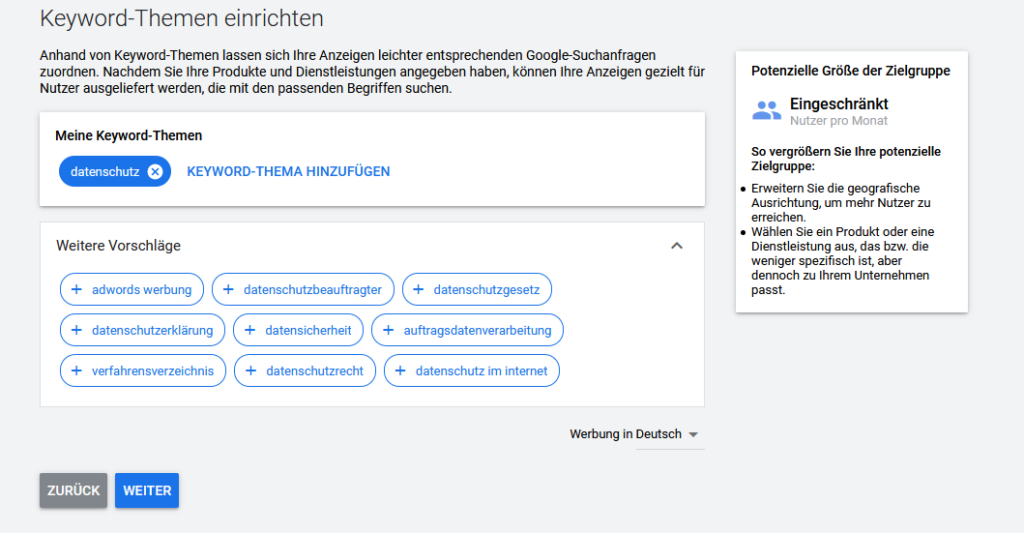Image resolution: width=1024 pixels, height=533 pixels.
Task: Click plus icon on datenschutzgesetz
Action: (419, 290)
